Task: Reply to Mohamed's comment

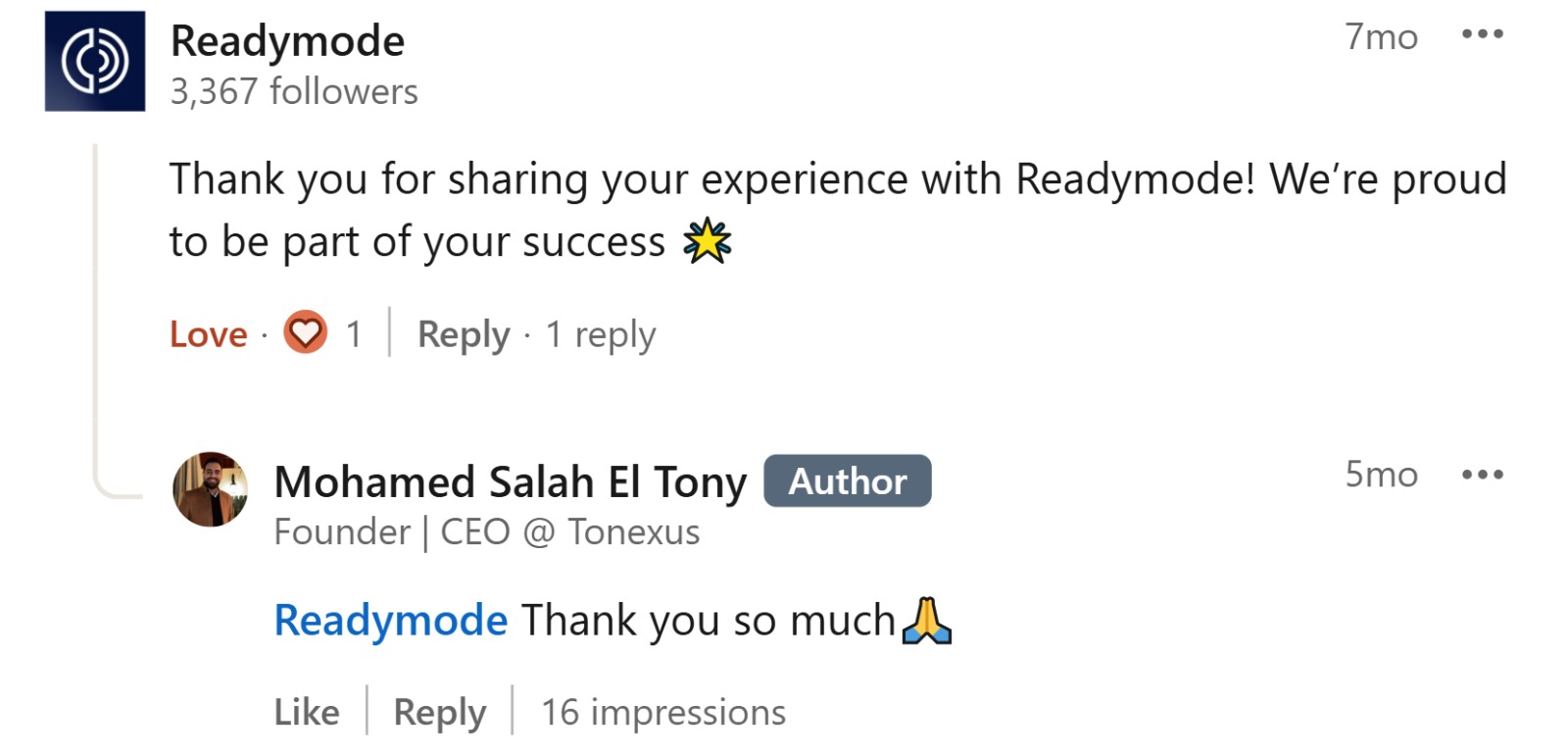Action: [439, 713]
